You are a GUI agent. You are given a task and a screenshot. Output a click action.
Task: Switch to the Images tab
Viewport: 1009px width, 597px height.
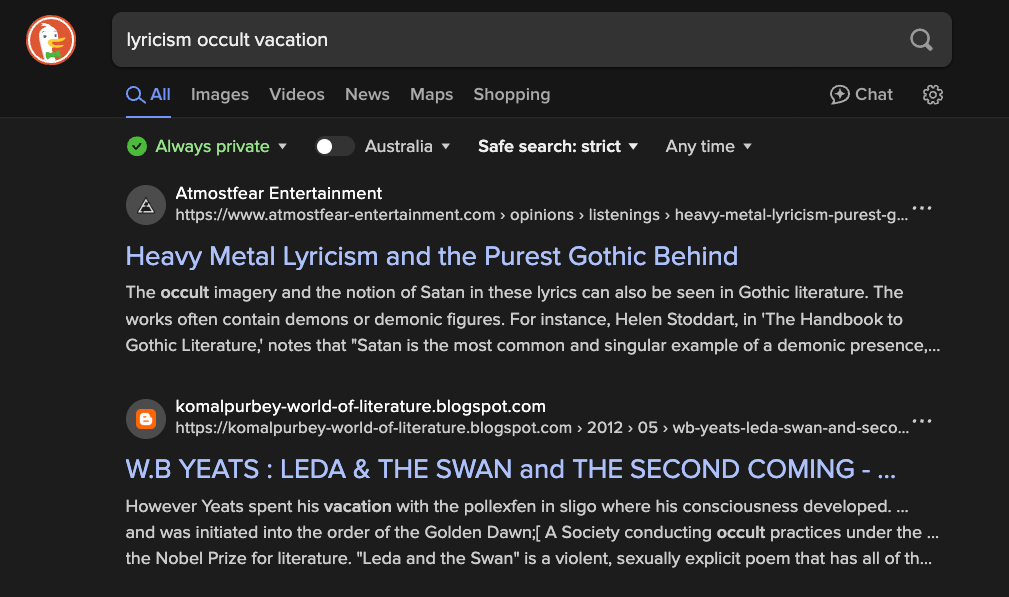219,95
